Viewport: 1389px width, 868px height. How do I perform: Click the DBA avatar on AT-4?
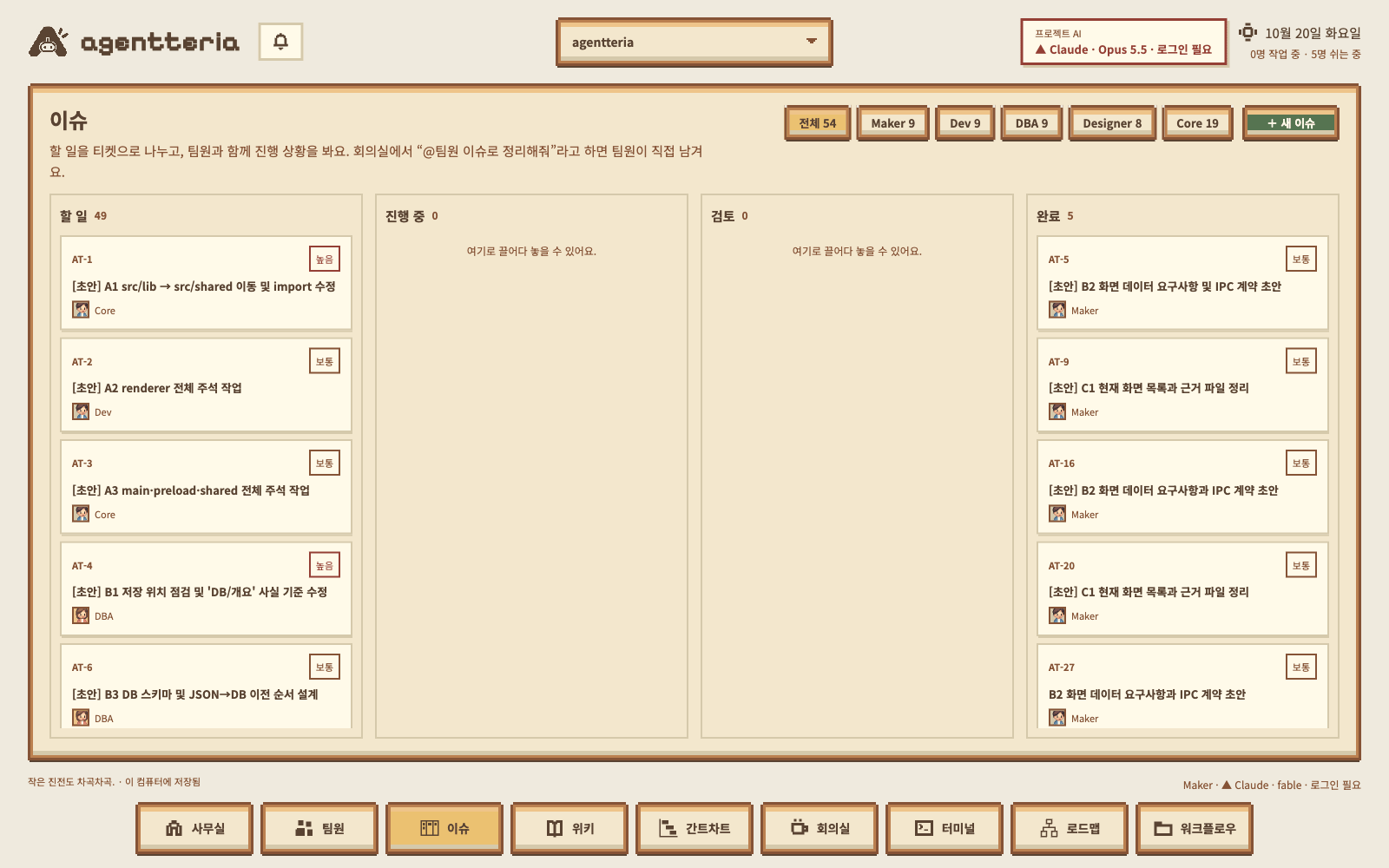coord(81,615)
